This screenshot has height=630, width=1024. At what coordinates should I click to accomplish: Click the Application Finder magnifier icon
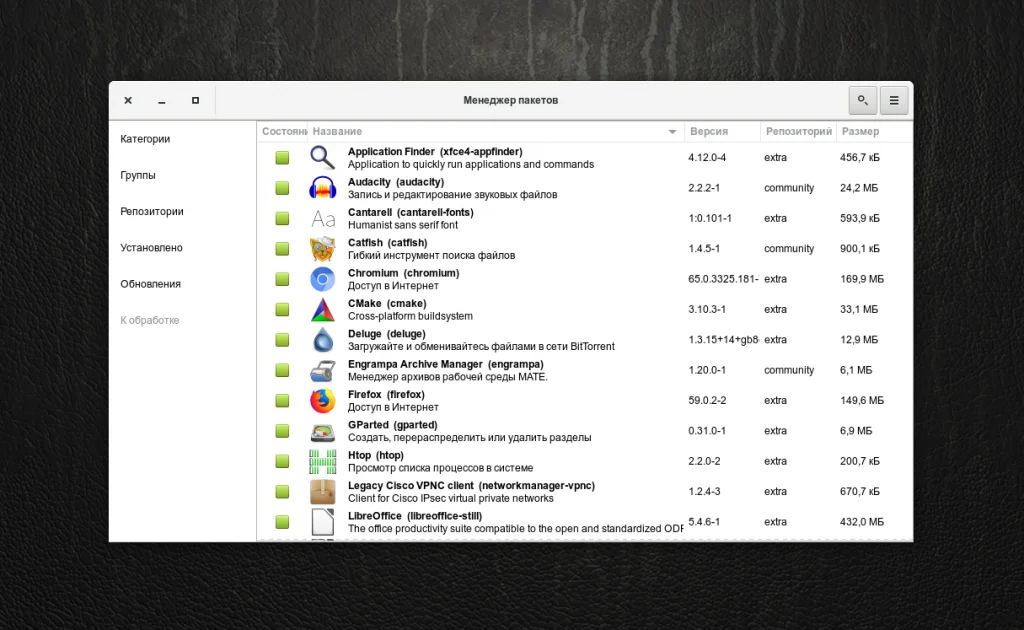[323, 157]
